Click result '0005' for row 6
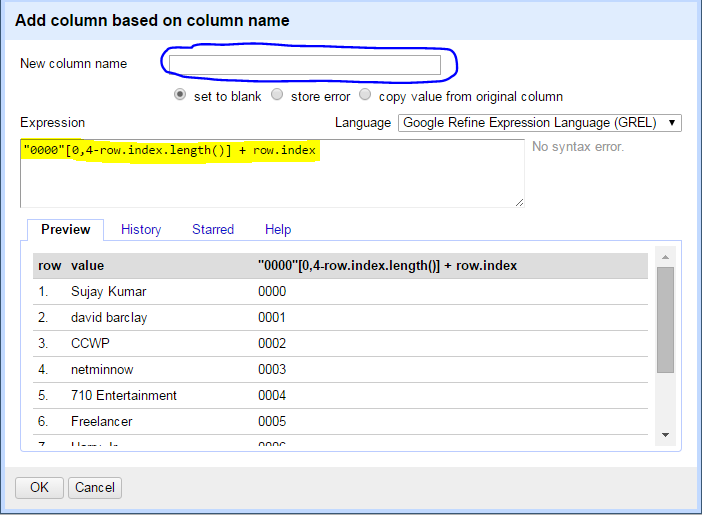Screen dimensions: 702x515 [272, 421]
